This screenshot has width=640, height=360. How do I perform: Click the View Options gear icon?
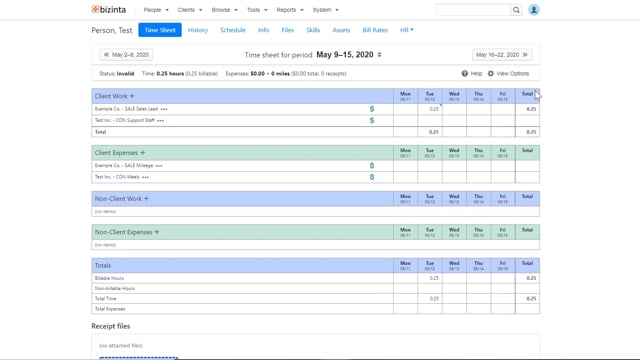[x=491, y=73]
